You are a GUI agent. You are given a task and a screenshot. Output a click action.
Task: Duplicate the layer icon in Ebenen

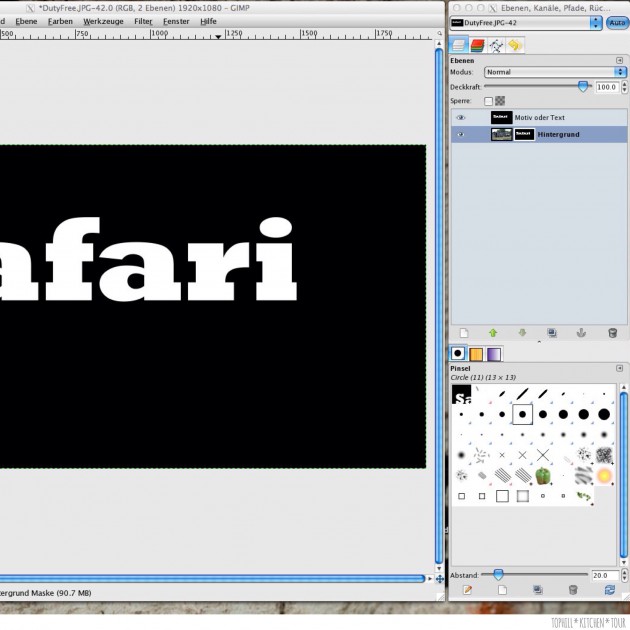552,333
